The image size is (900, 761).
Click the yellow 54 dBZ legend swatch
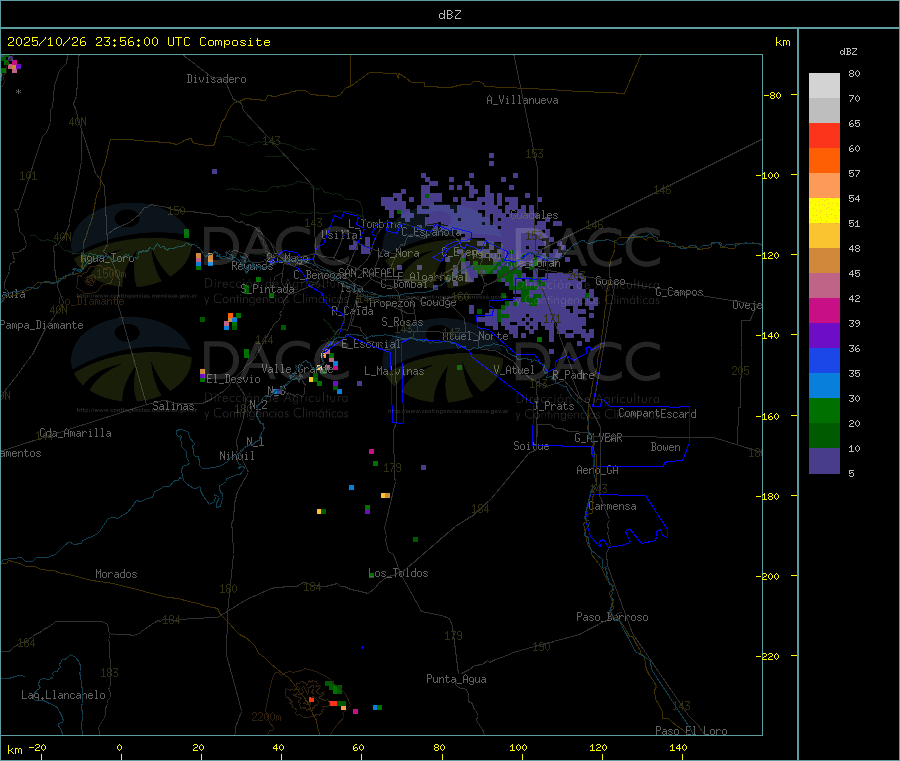pyautogui.click(x=824, y=211)
